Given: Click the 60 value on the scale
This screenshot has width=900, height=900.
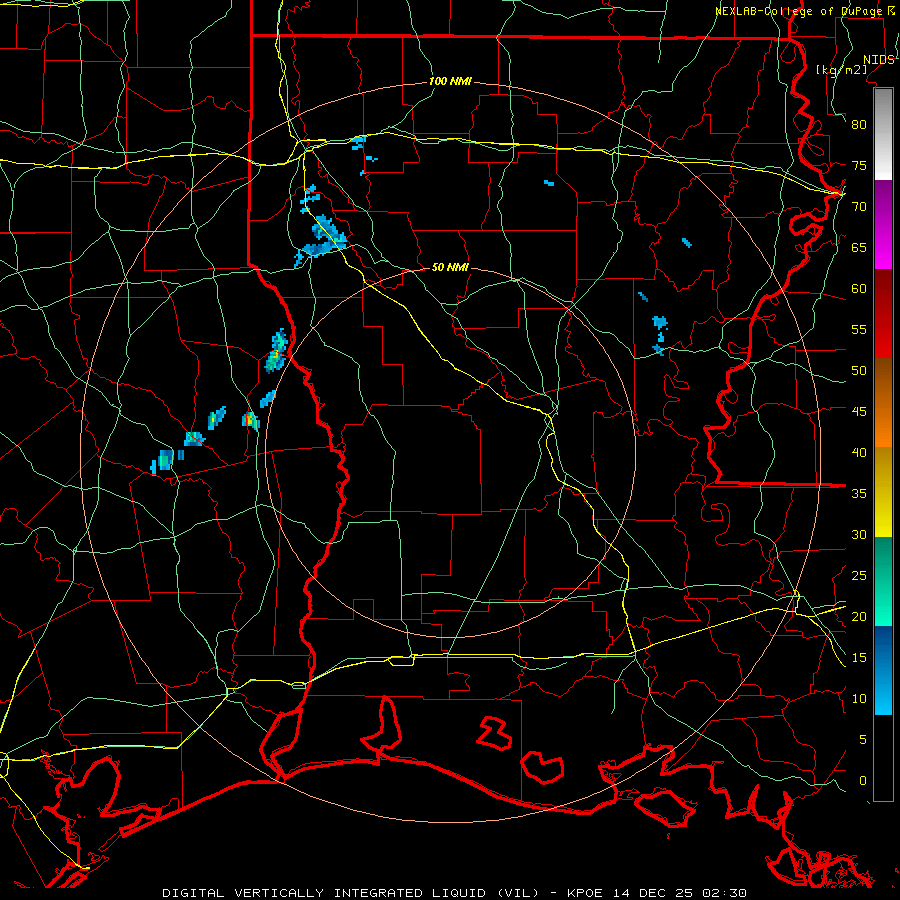Looking at the screenshot, I should point(859,289).
